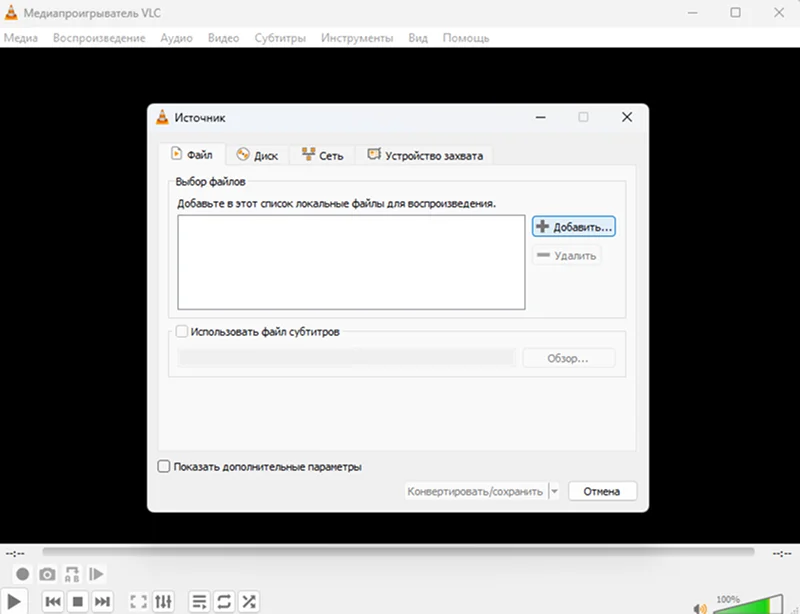Screen dimensions: 800x614
Task: Click the Обзор... subtitle browse button
Action: pos(569,358)
